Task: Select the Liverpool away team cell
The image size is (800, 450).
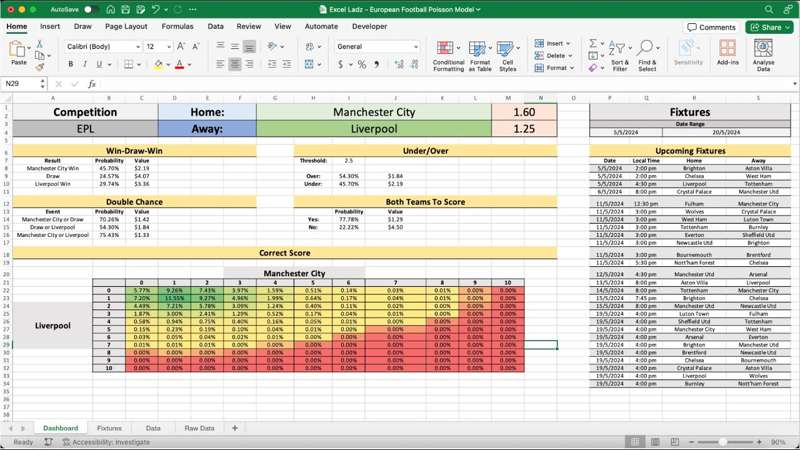Action: click(x=374, y=129)
